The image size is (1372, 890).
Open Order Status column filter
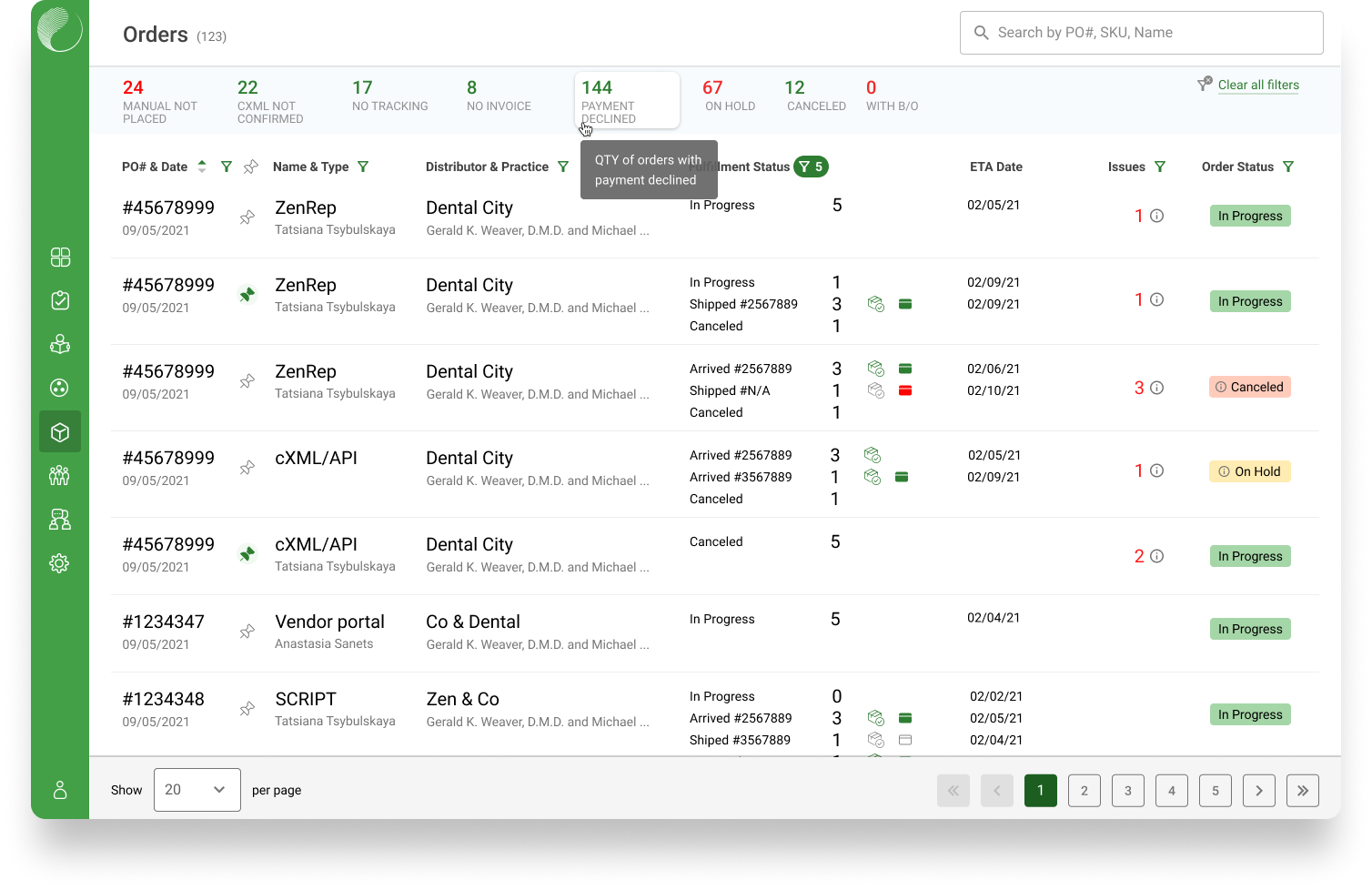[x=1288, y=167]
